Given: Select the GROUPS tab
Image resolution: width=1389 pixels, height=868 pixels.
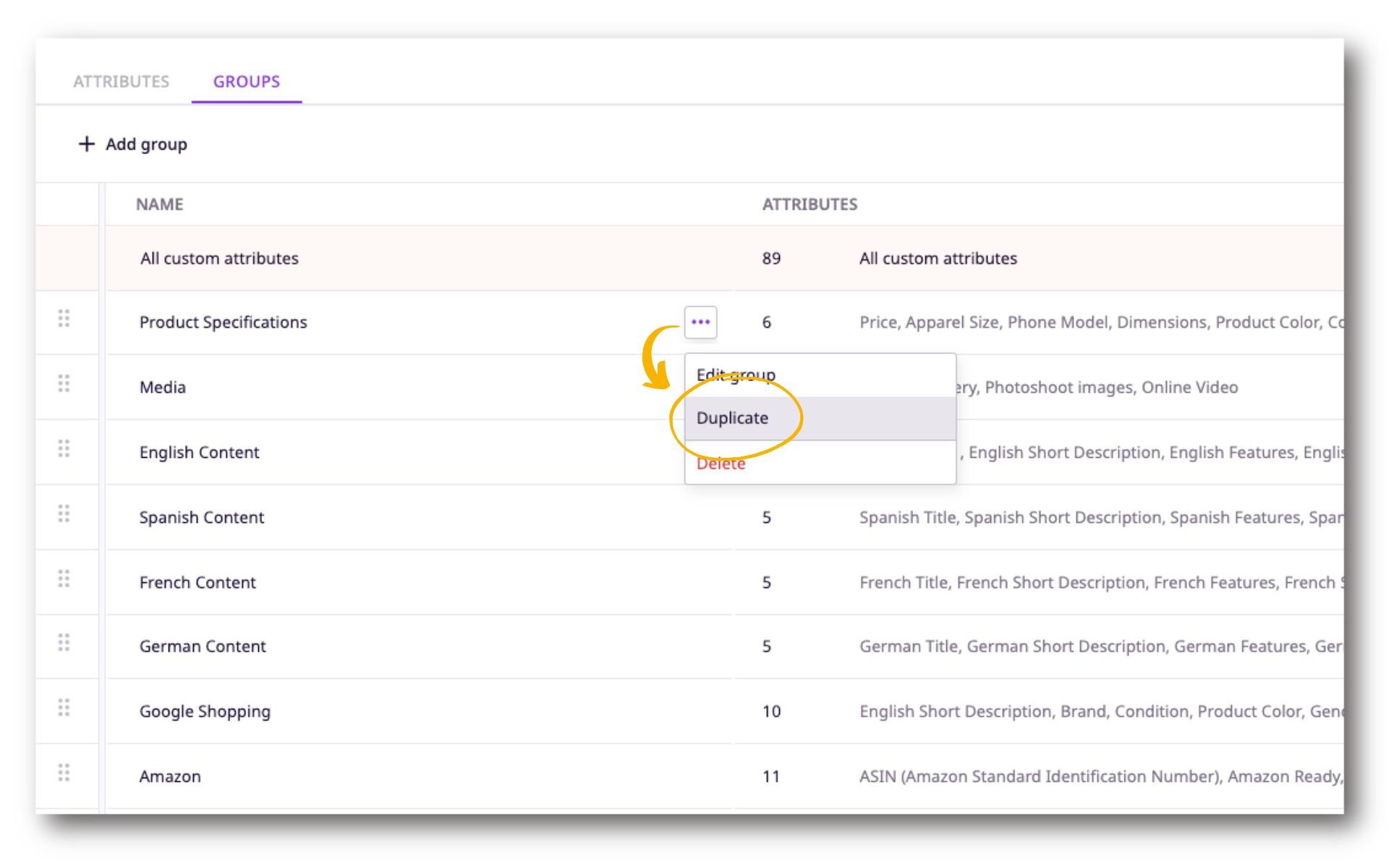Looking at the screenshot, I should coord(246,81).
